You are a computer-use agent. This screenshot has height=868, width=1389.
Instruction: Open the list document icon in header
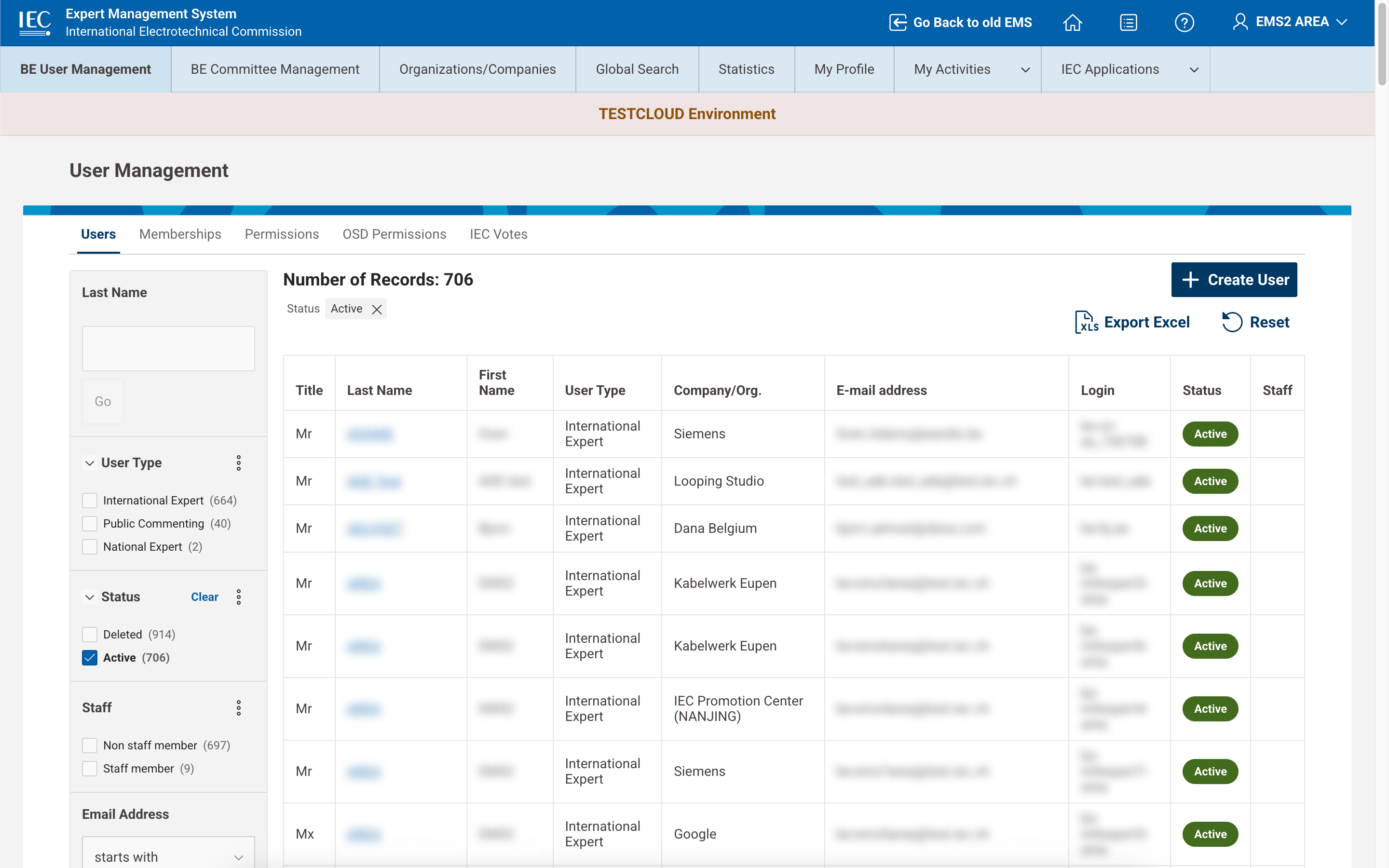pyautogui.click(x=1128, y=22)
